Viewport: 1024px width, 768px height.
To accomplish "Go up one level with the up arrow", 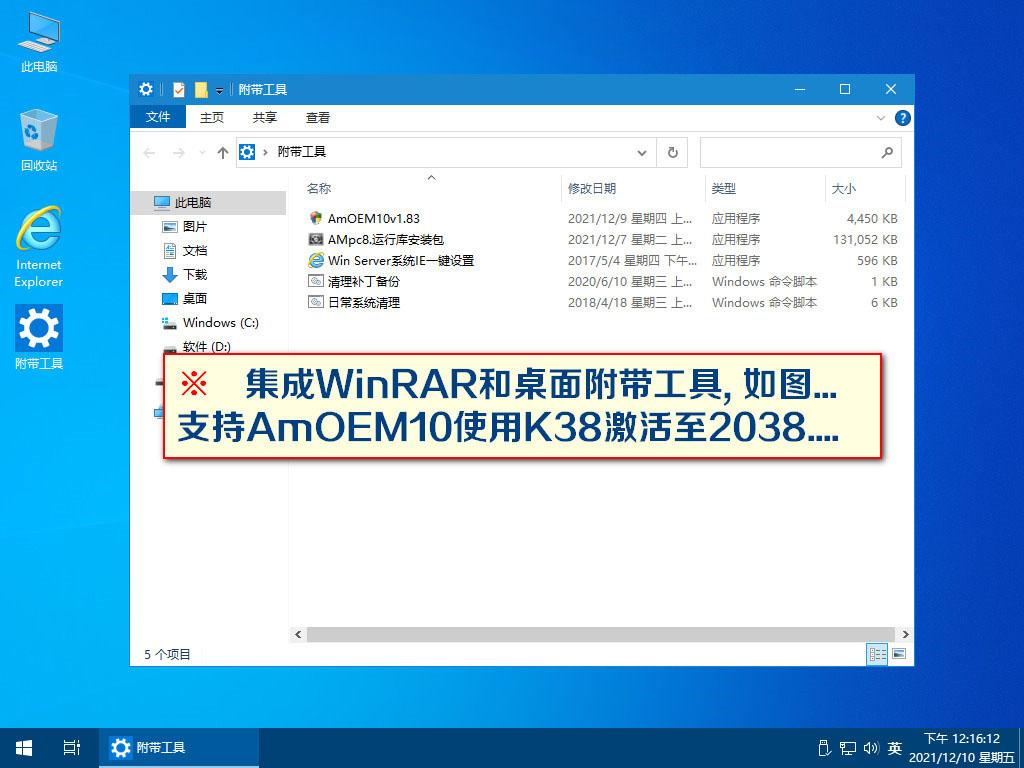I will click(223, 153).
